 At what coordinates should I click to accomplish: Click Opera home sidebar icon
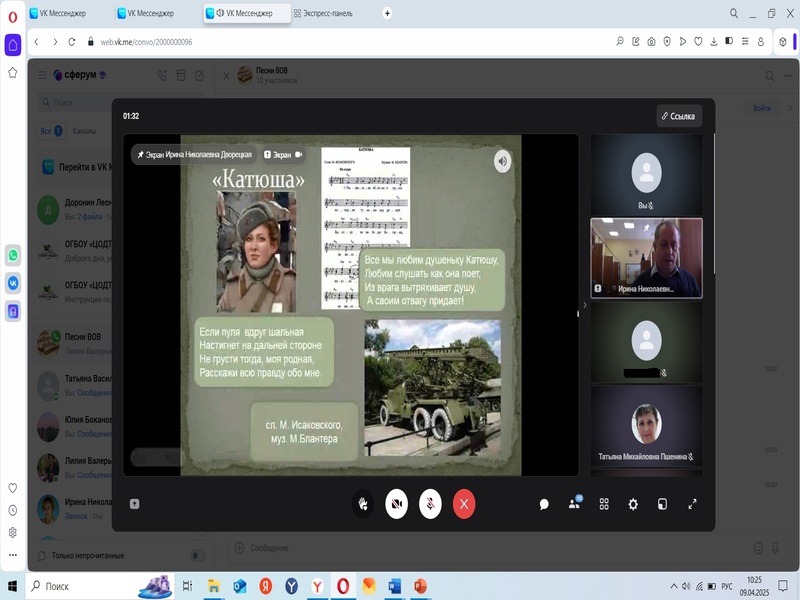[13, 45]
